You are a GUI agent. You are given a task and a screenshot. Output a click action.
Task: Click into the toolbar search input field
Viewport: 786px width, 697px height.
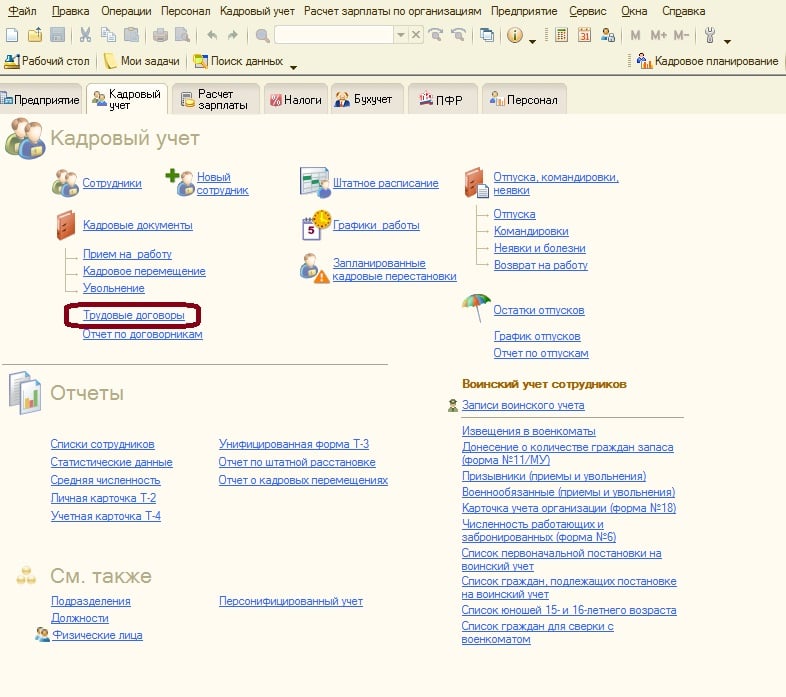click(334, 35)
